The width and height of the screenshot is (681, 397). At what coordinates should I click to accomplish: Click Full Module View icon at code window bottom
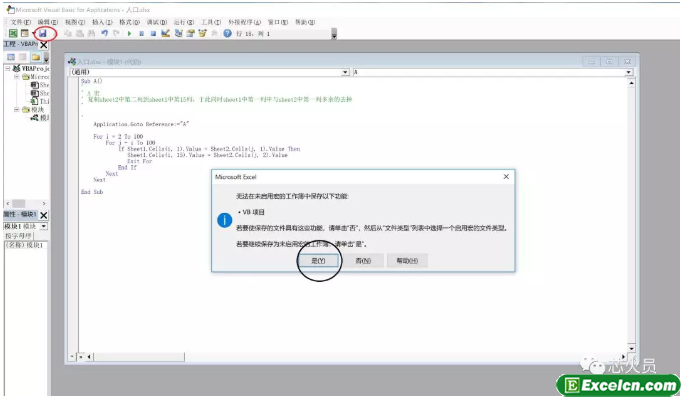[81, 357]
